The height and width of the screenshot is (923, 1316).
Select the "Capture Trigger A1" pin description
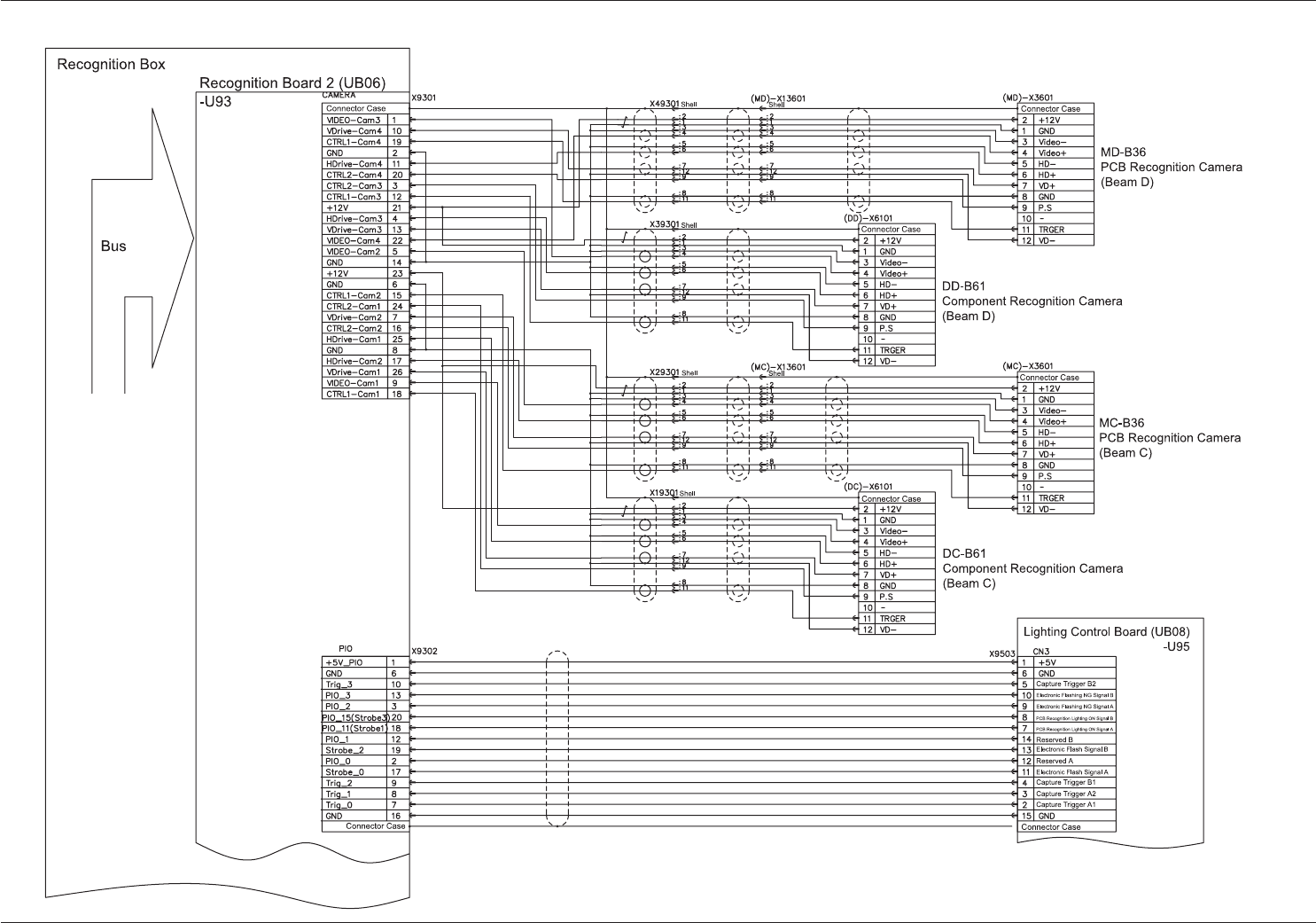tap(1066, 805)
